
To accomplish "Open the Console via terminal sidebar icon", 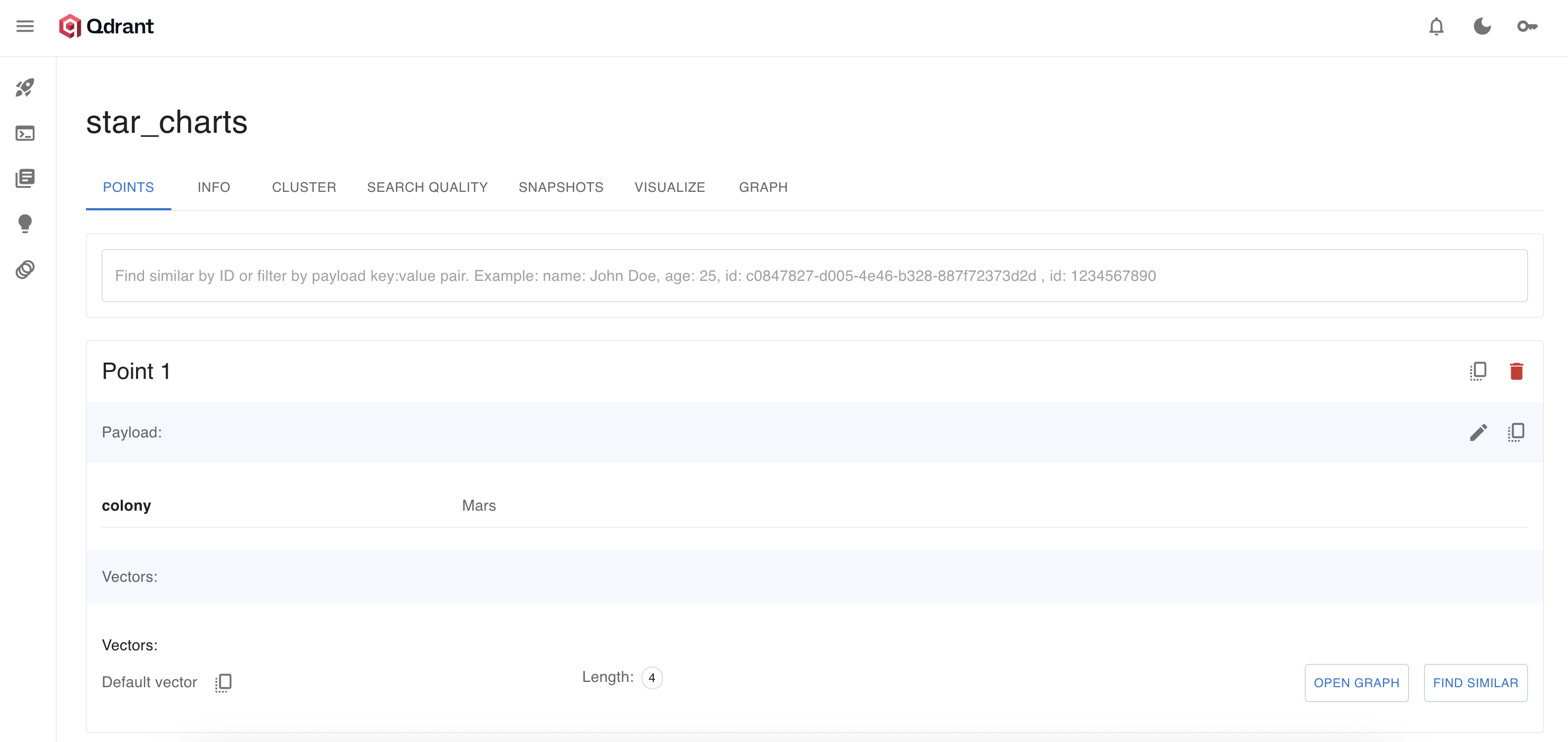I will point(25,133).
